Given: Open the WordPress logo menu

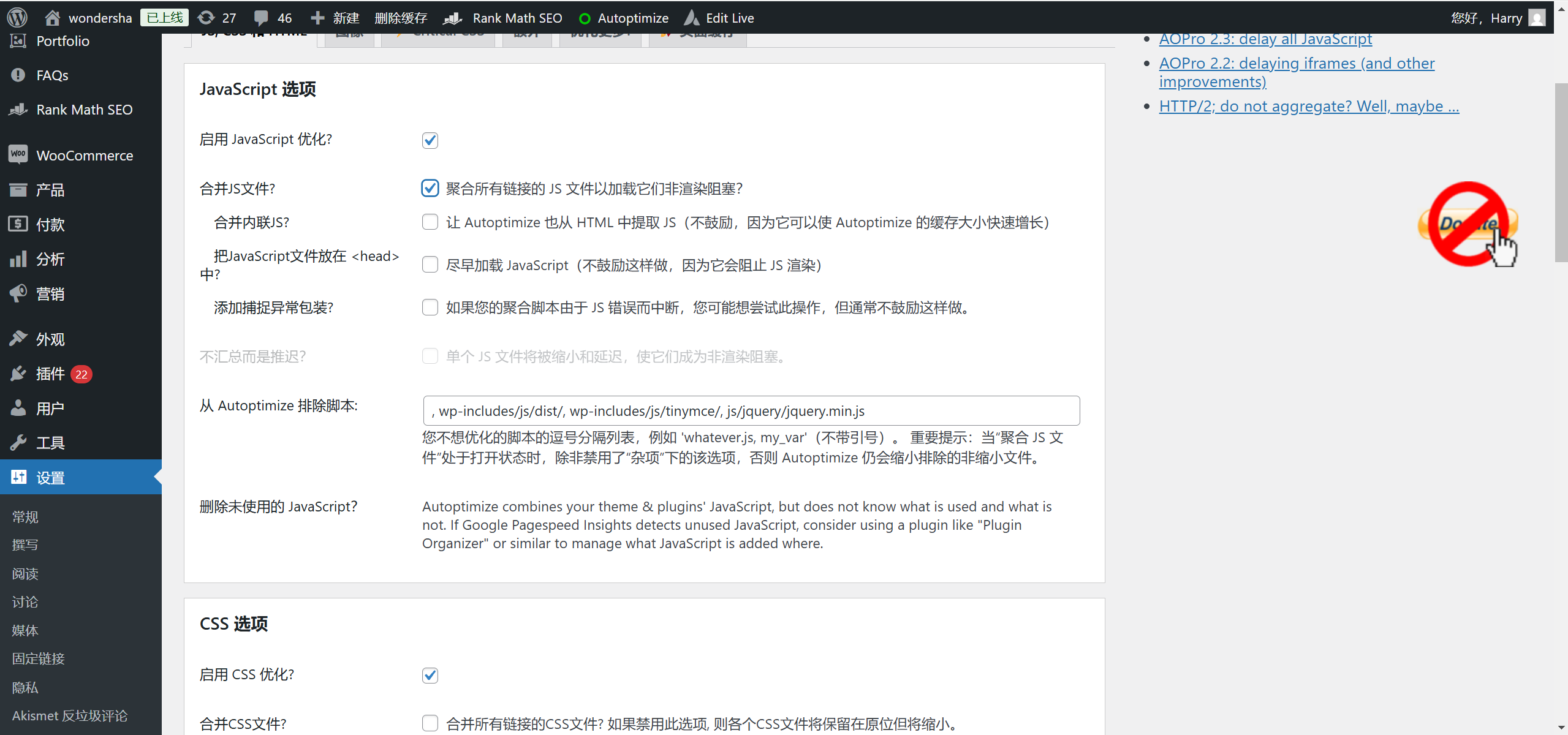Looking at the screenshot, I should [x=17, y=17].
